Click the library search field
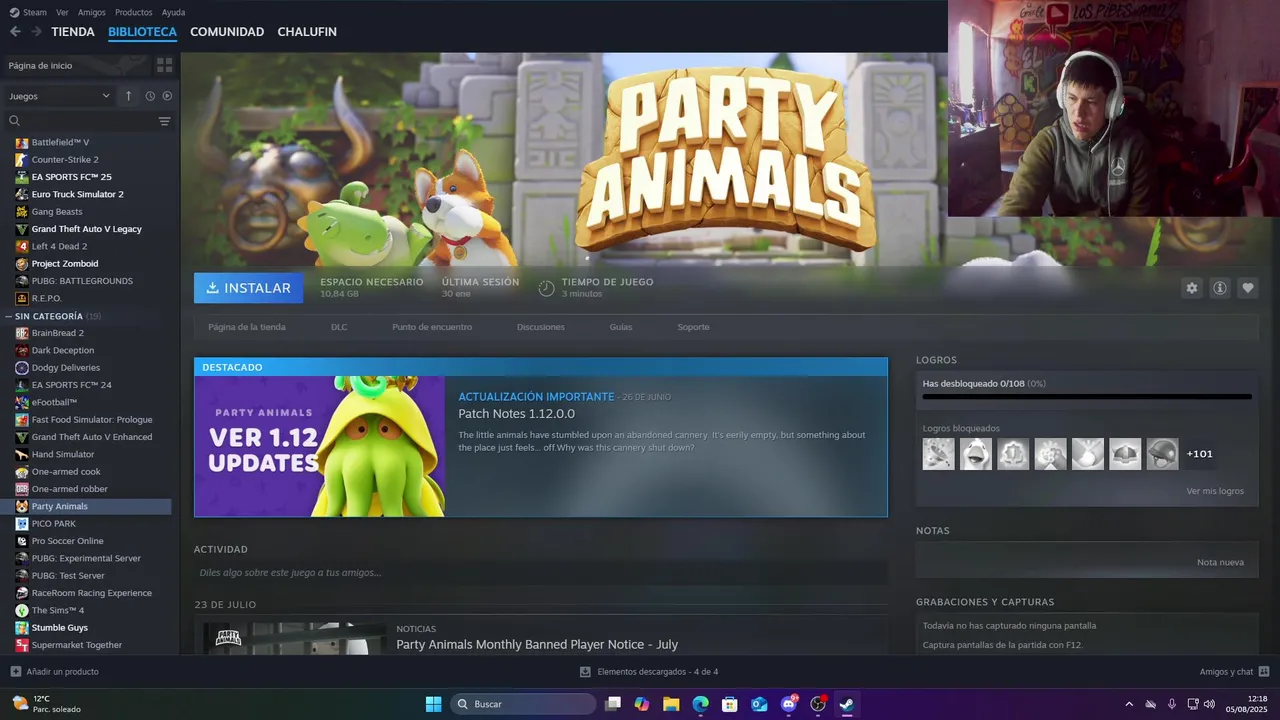The width and height of the screenshot is (1280, 720). point(80,121)
